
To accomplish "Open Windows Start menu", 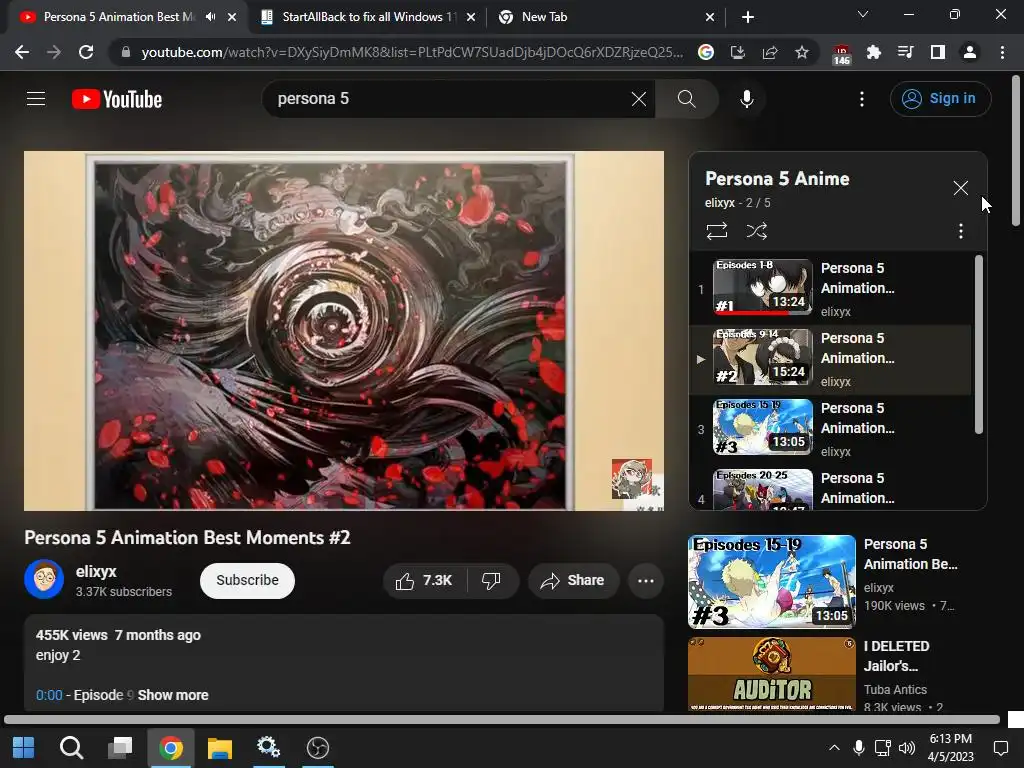I will tap(24, 748).
